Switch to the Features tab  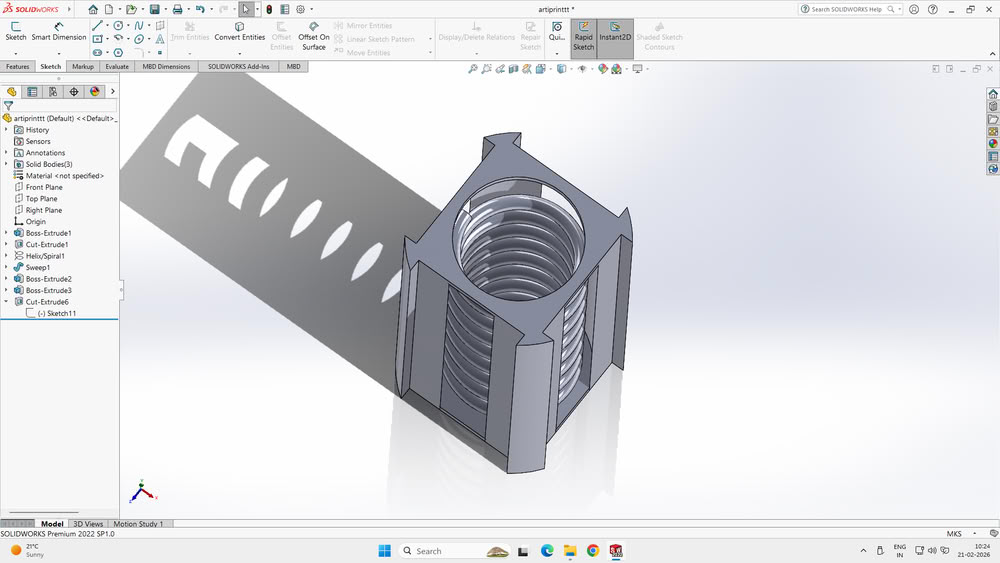18,66
